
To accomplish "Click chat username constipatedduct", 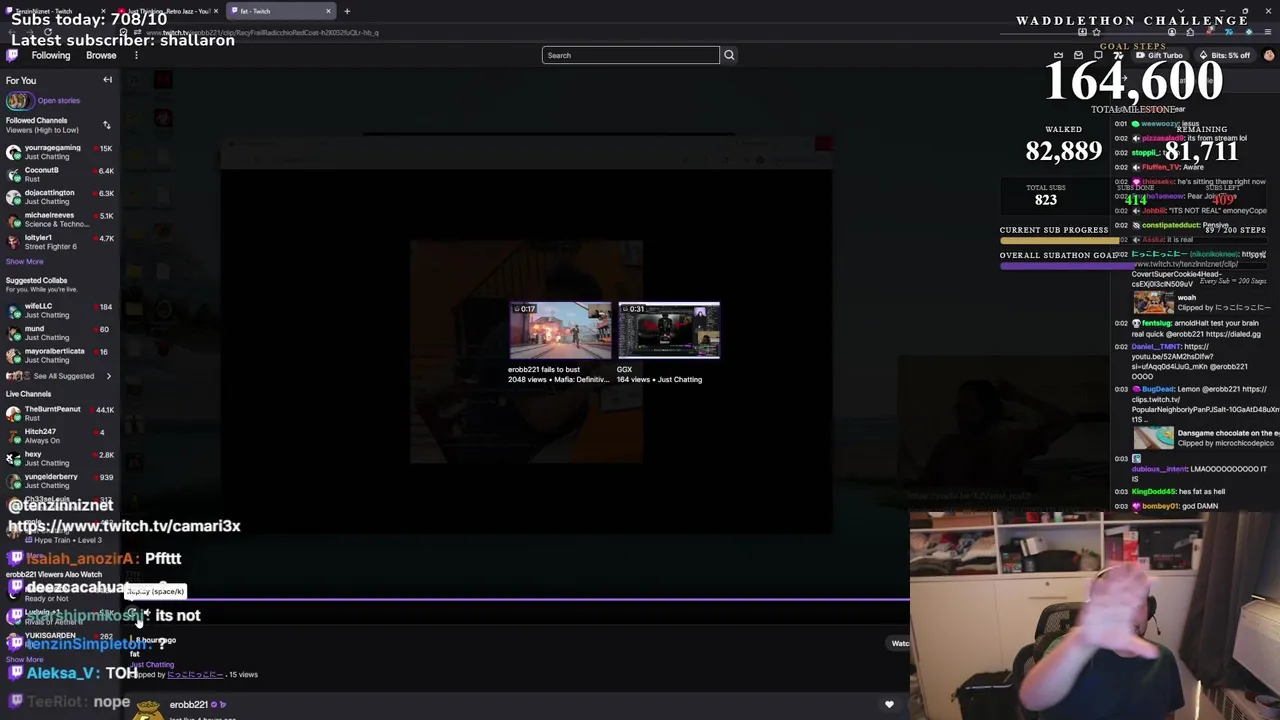I will point(1170,225).
